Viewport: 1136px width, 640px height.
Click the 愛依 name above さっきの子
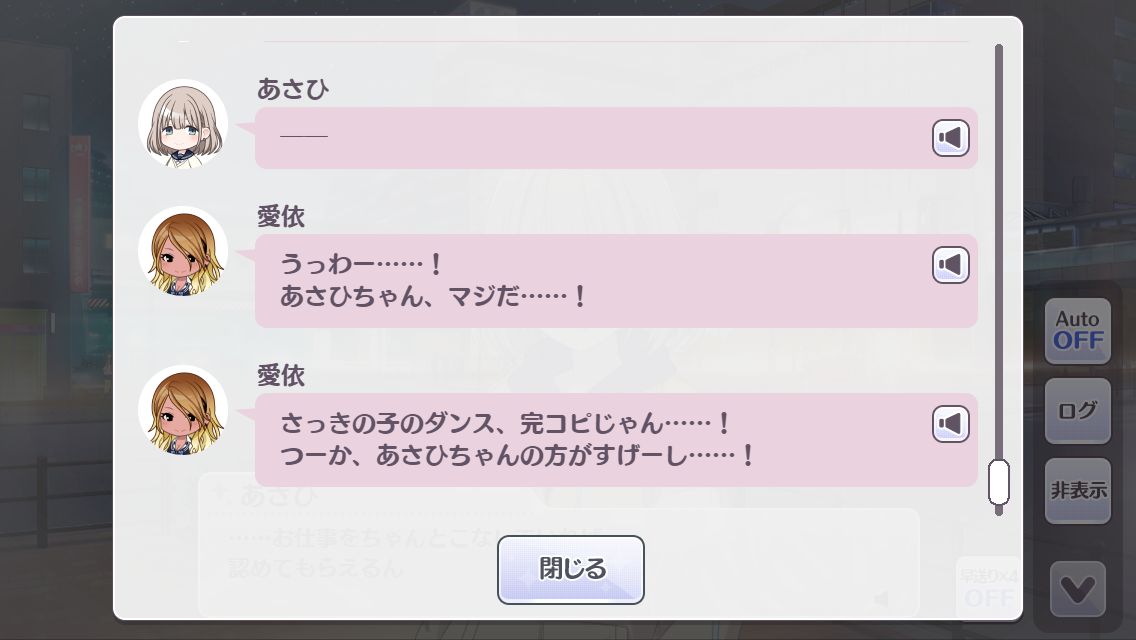pyautogui.click(x=281, y=376)
